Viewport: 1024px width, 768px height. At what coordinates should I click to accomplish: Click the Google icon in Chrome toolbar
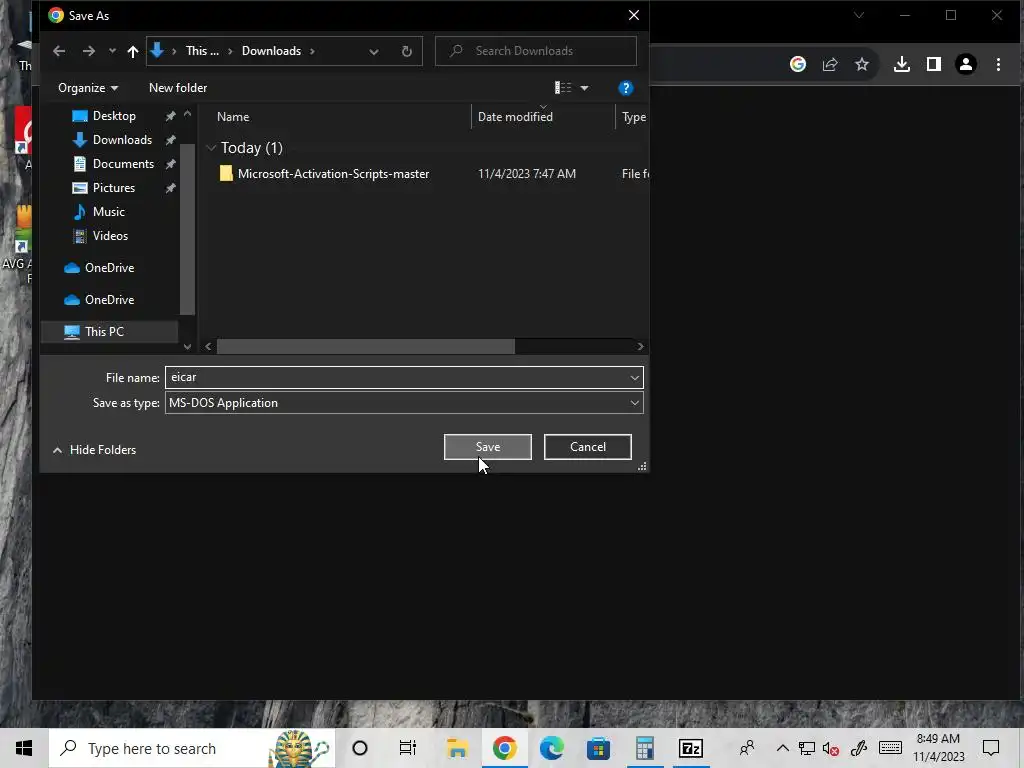(x=797, y=64)
